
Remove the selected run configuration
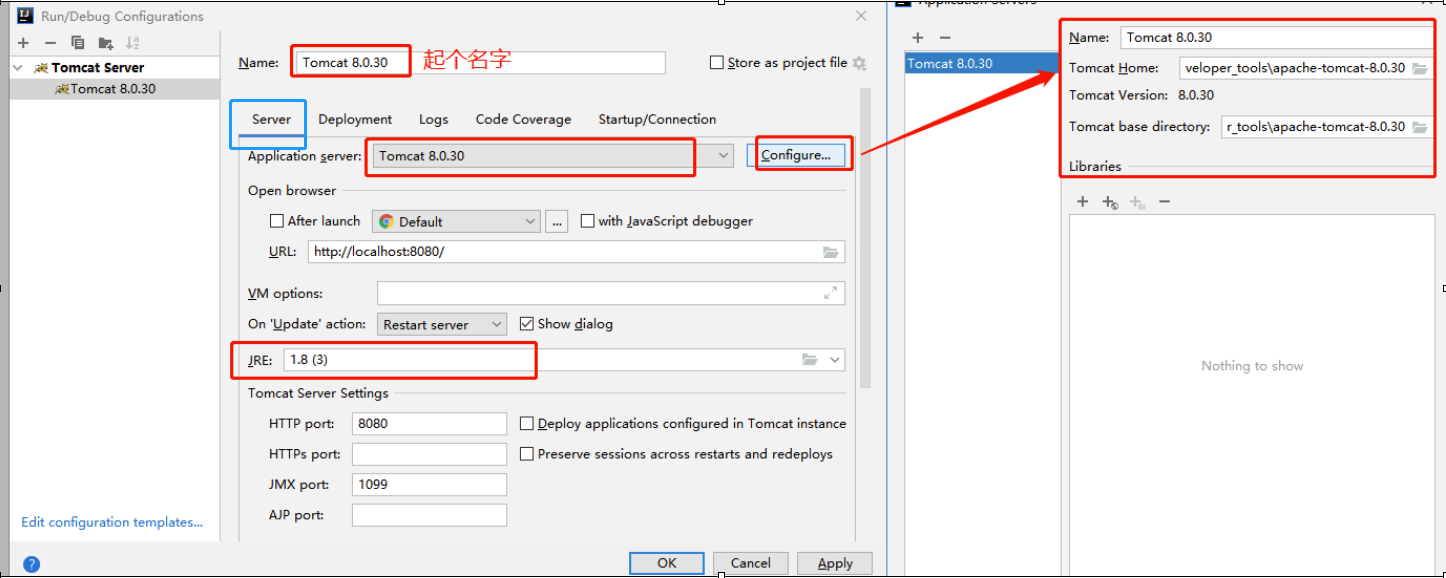pos(50,43)
